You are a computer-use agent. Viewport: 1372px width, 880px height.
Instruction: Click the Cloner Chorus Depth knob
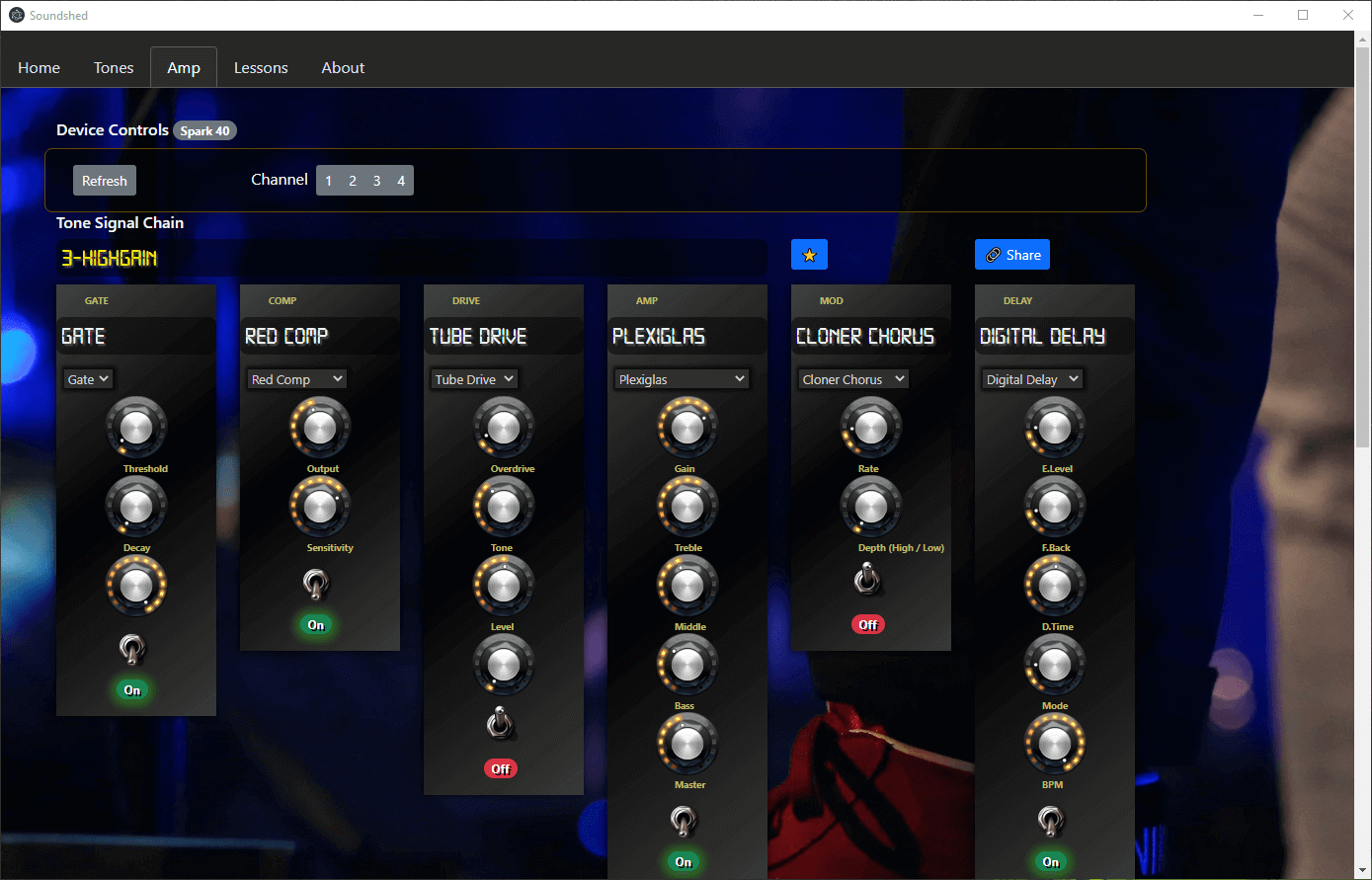tap(871, 506)
